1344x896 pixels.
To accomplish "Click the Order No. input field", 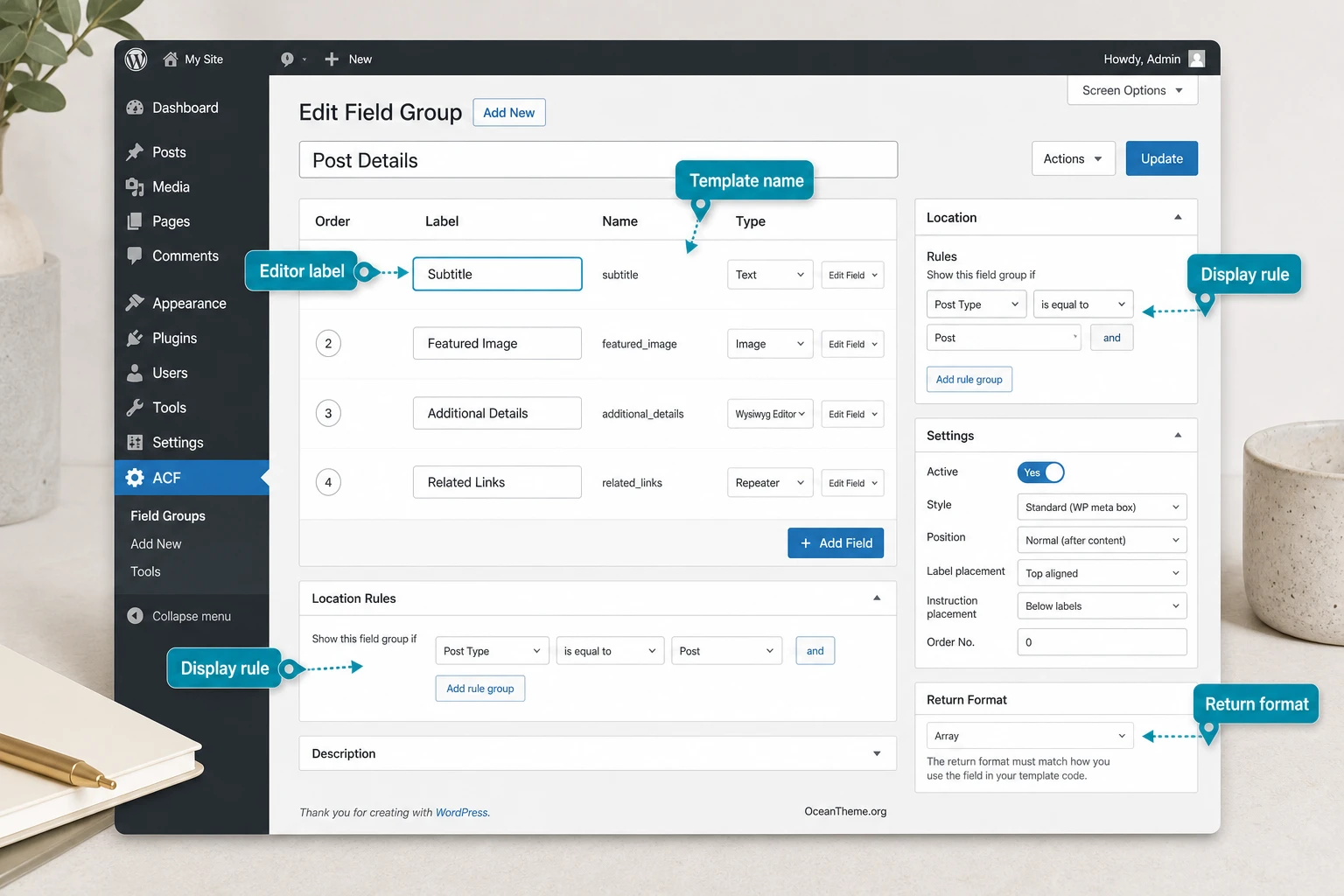I will point(1102,642).
